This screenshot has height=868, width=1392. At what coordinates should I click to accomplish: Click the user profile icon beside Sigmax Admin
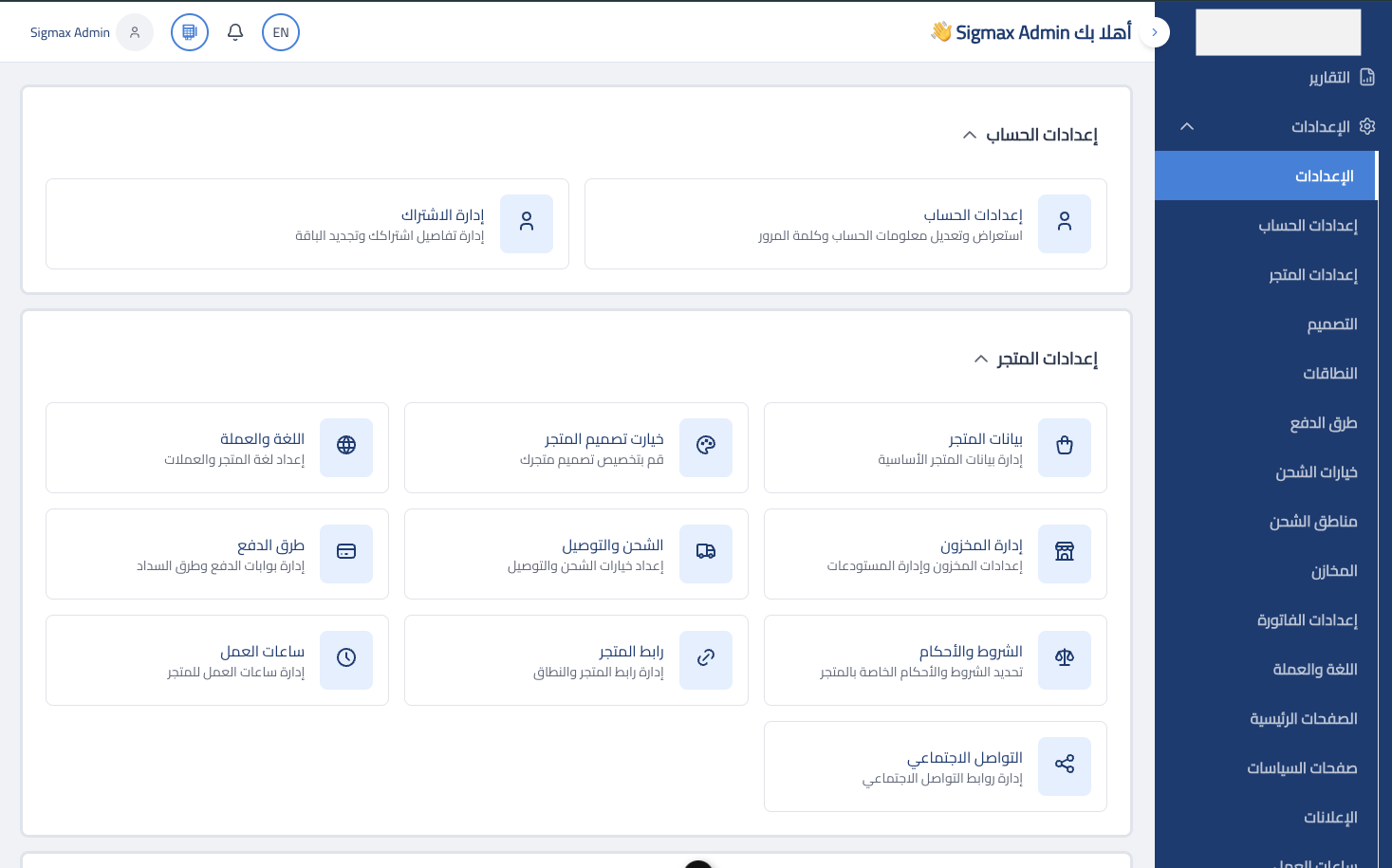(134, 32)
